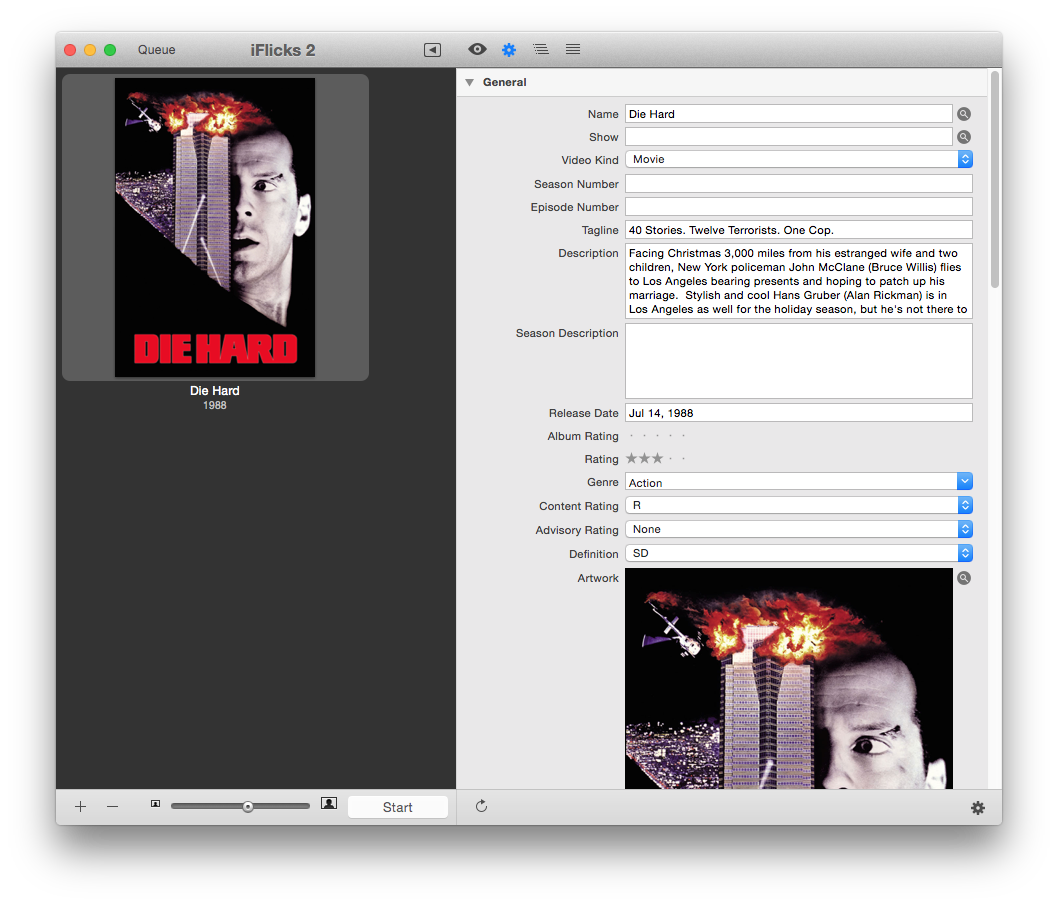Click the large thumbnail size icon
Image resolution: width=1058 pixels, height=905 pixels.
coord(329,803)
